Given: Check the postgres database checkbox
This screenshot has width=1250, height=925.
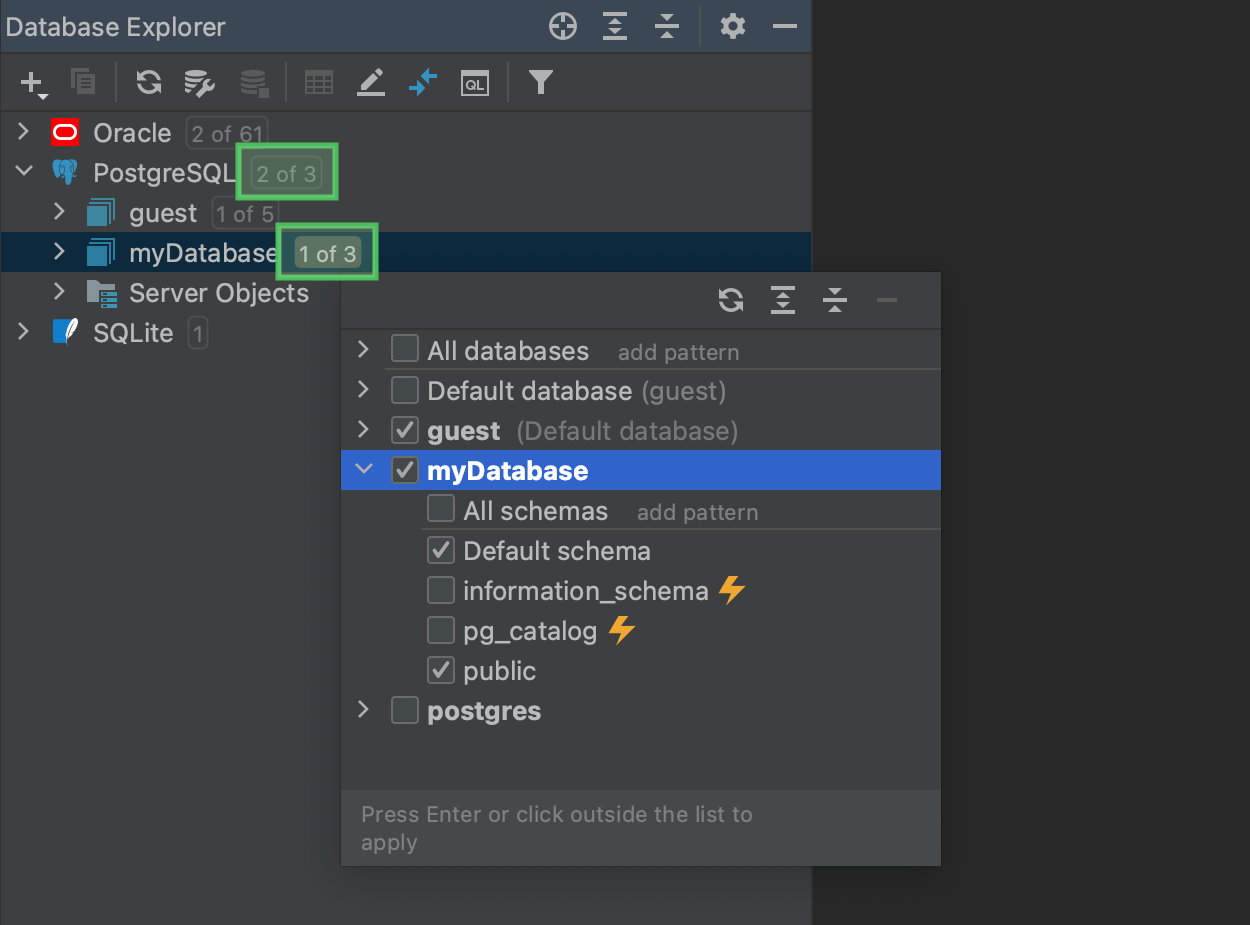Looking at the screenshot, I should 404,710.
